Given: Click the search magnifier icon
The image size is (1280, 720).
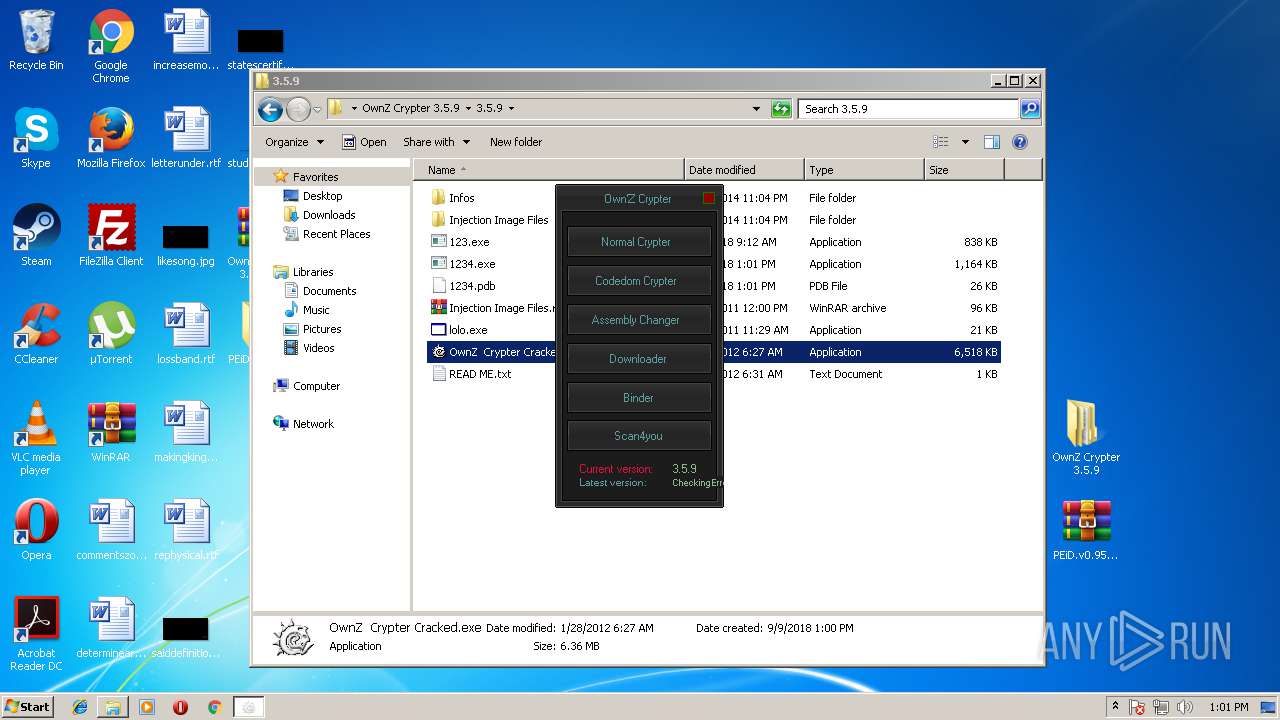Looking at the screenshot, I should point(1030,109).
